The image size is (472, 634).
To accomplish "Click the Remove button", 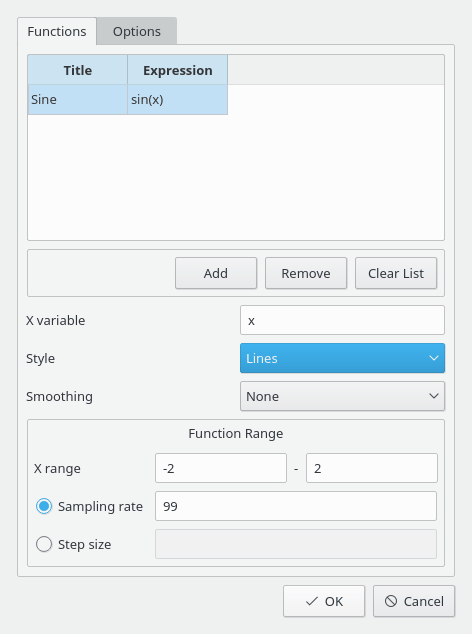I will pos(306,273).
